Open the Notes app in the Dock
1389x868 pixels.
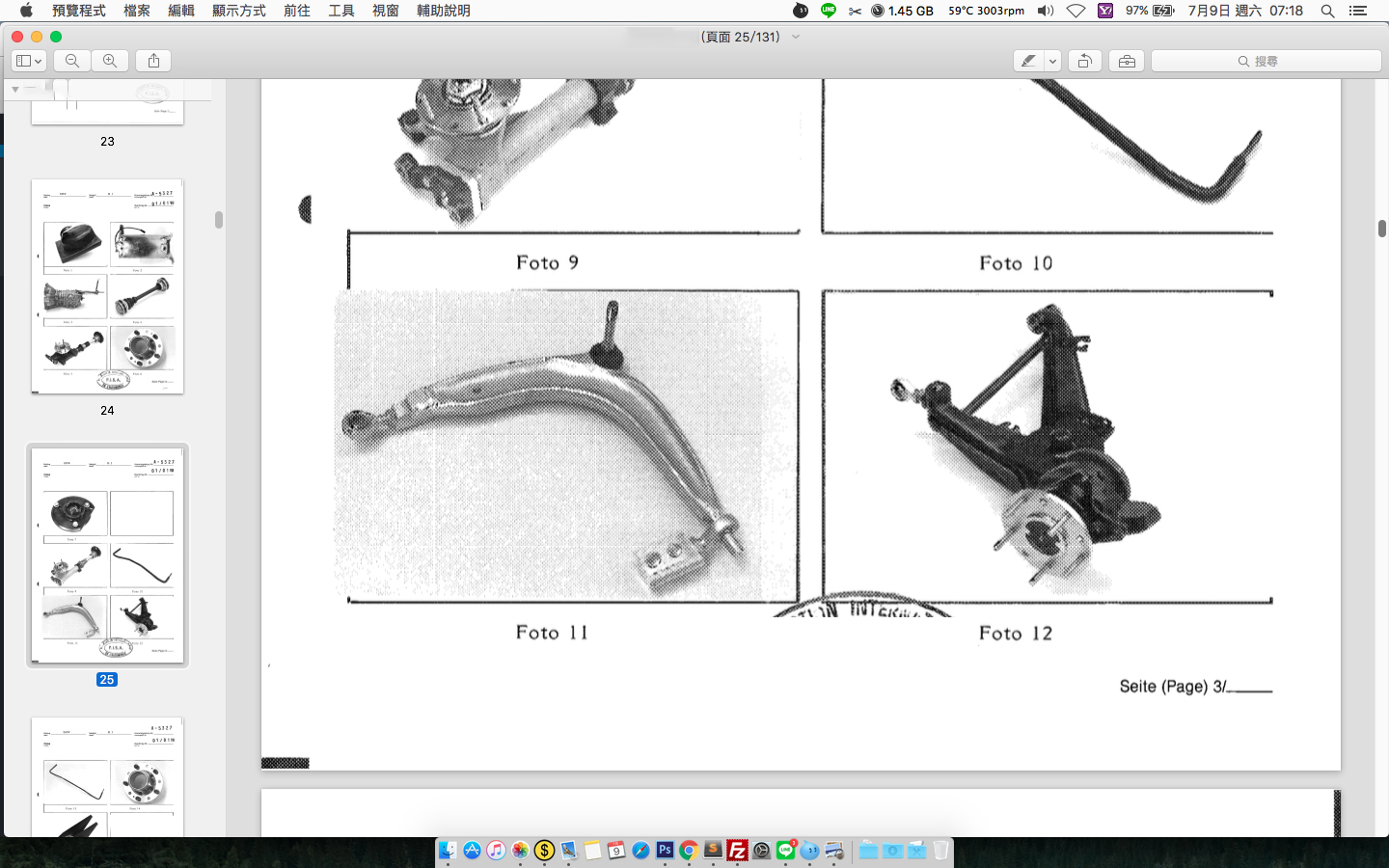click(x=592, y=850)
